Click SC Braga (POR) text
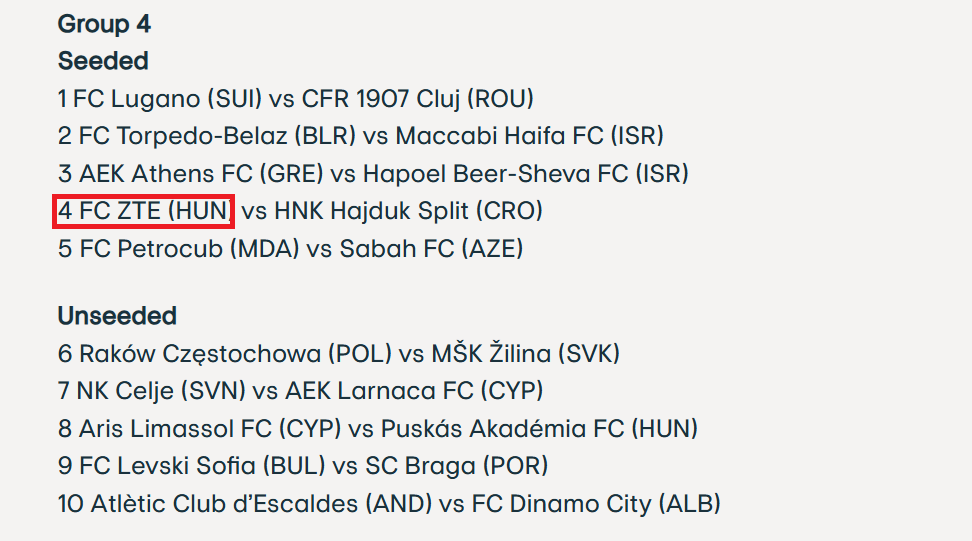972x541 pixels. [457, 466]
